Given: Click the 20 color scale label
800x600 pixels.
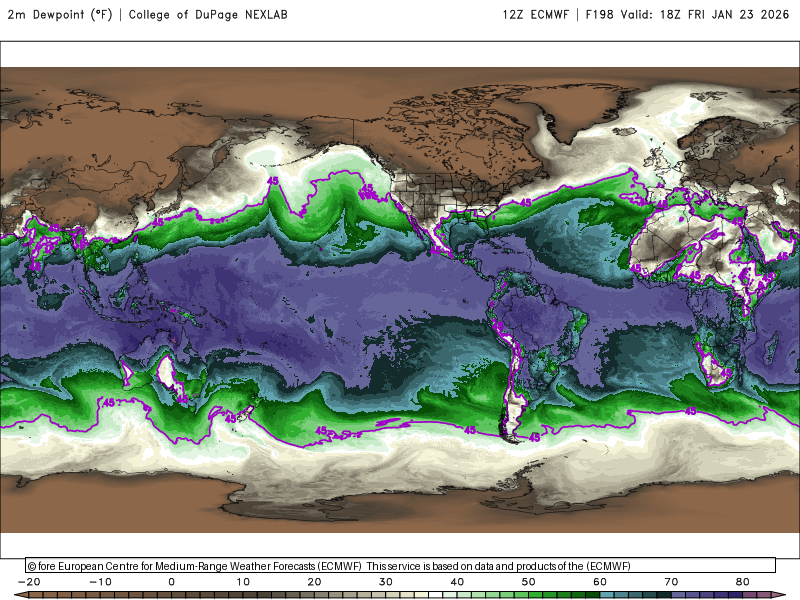Looking at the screenshot, I should tap(314, 582).
